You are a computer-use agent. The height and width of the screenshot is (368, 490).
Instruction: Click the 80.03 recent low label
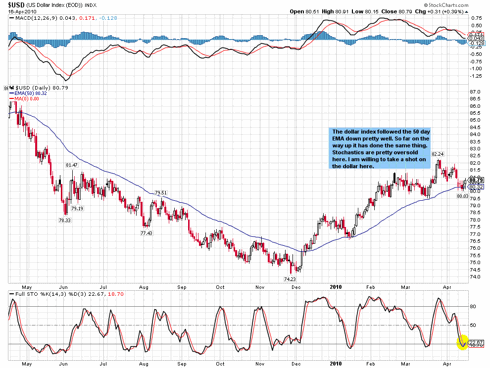coord(462,196)
